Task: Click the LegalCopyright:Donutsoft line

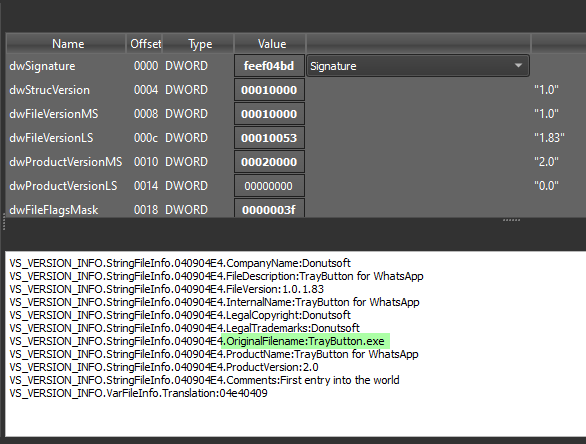Action: pos(180,315)
